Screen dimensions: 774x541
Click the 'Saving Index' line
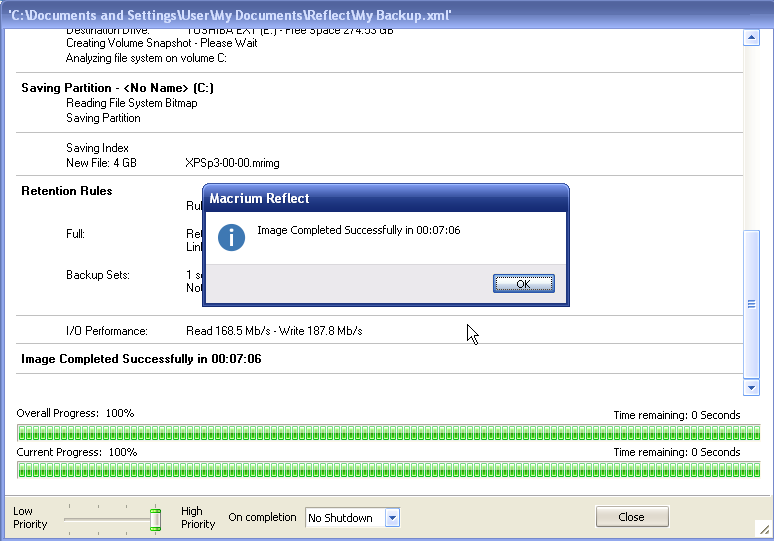point(97,148)
